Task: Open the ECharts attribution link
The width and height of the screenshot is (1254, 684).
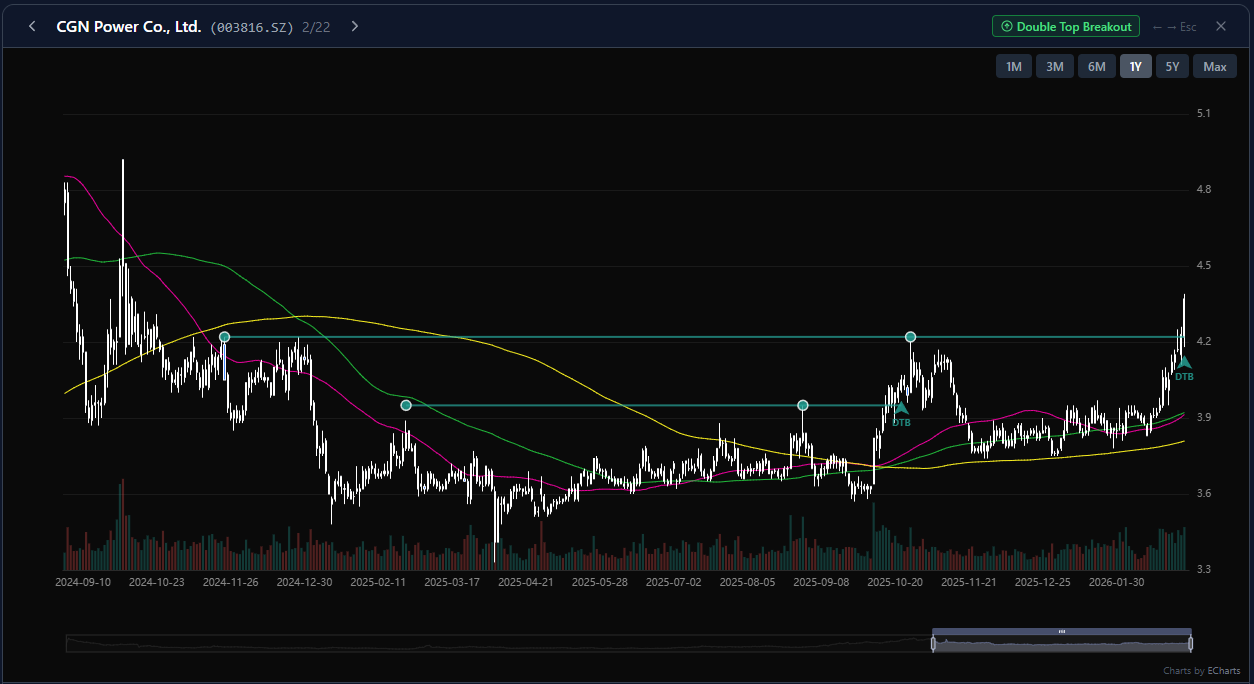Action: coord(1223,671)
